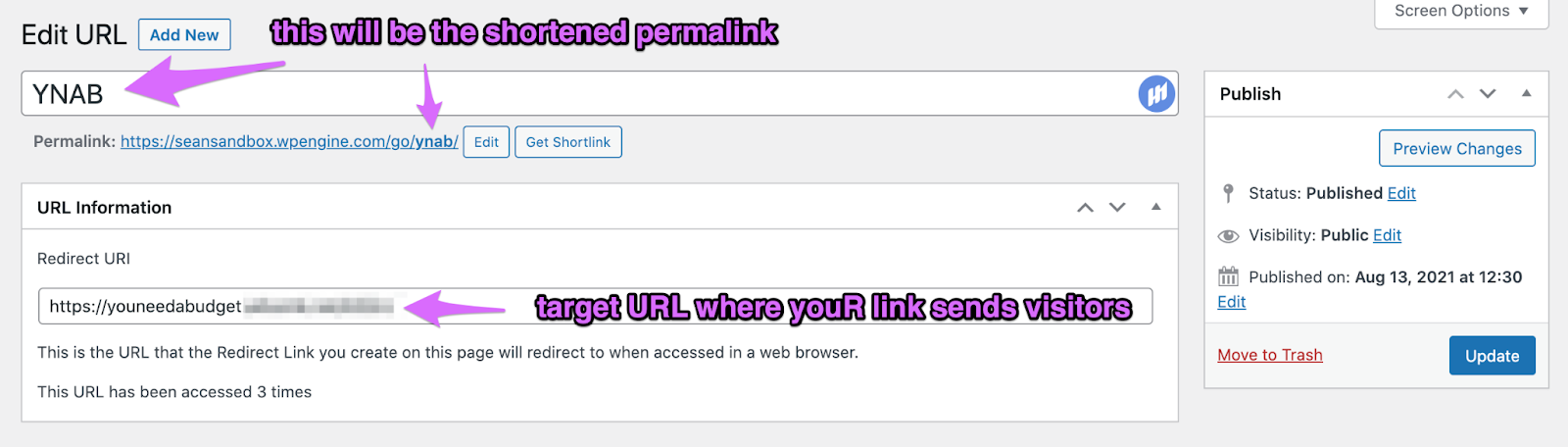Move Publish panel down
The image size is (1568, 447).
(1488, 94)
